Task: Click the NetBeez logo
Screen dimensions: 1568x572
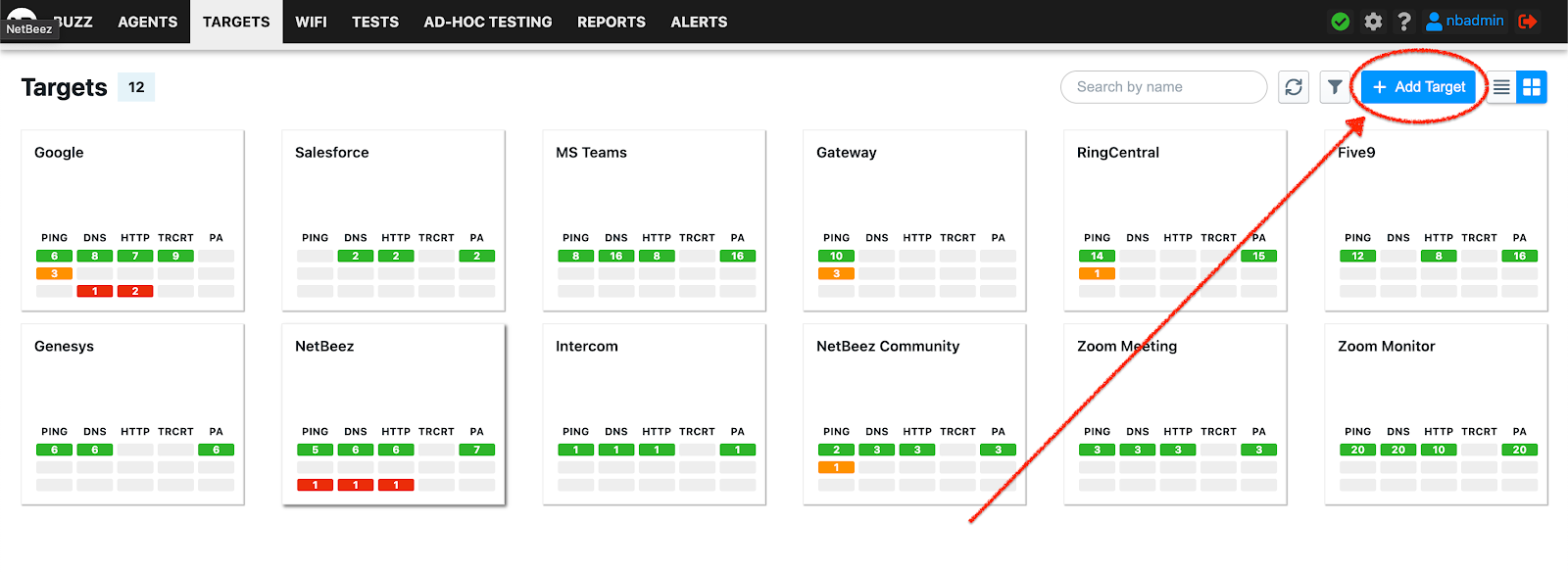Action: [x=22, y=18]
